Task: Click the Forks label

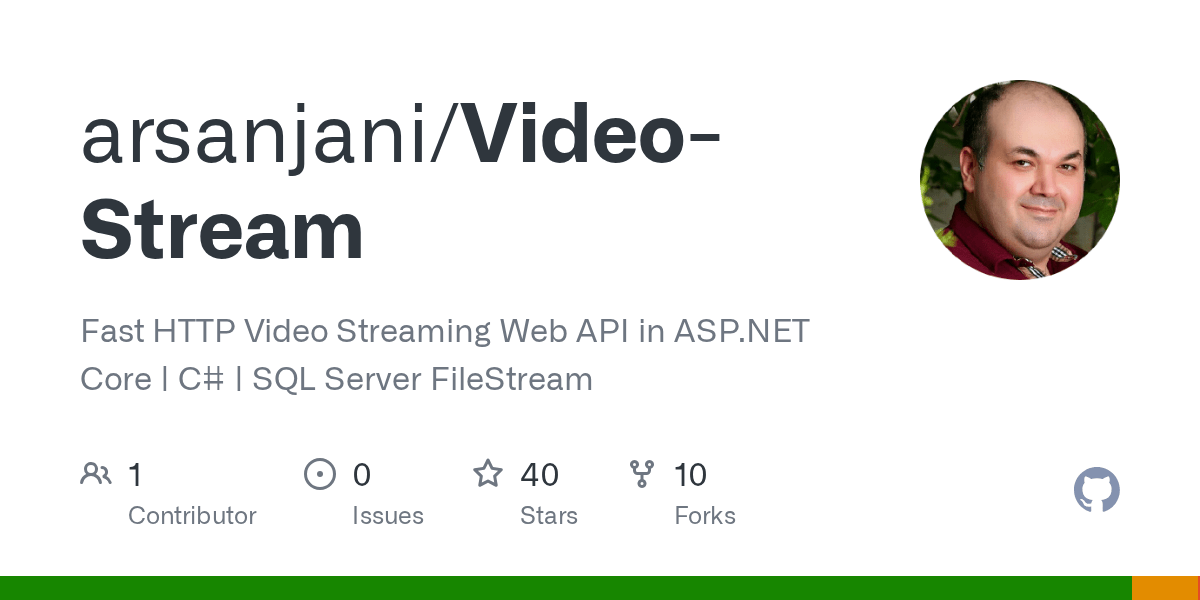Action: click(705, 516)
